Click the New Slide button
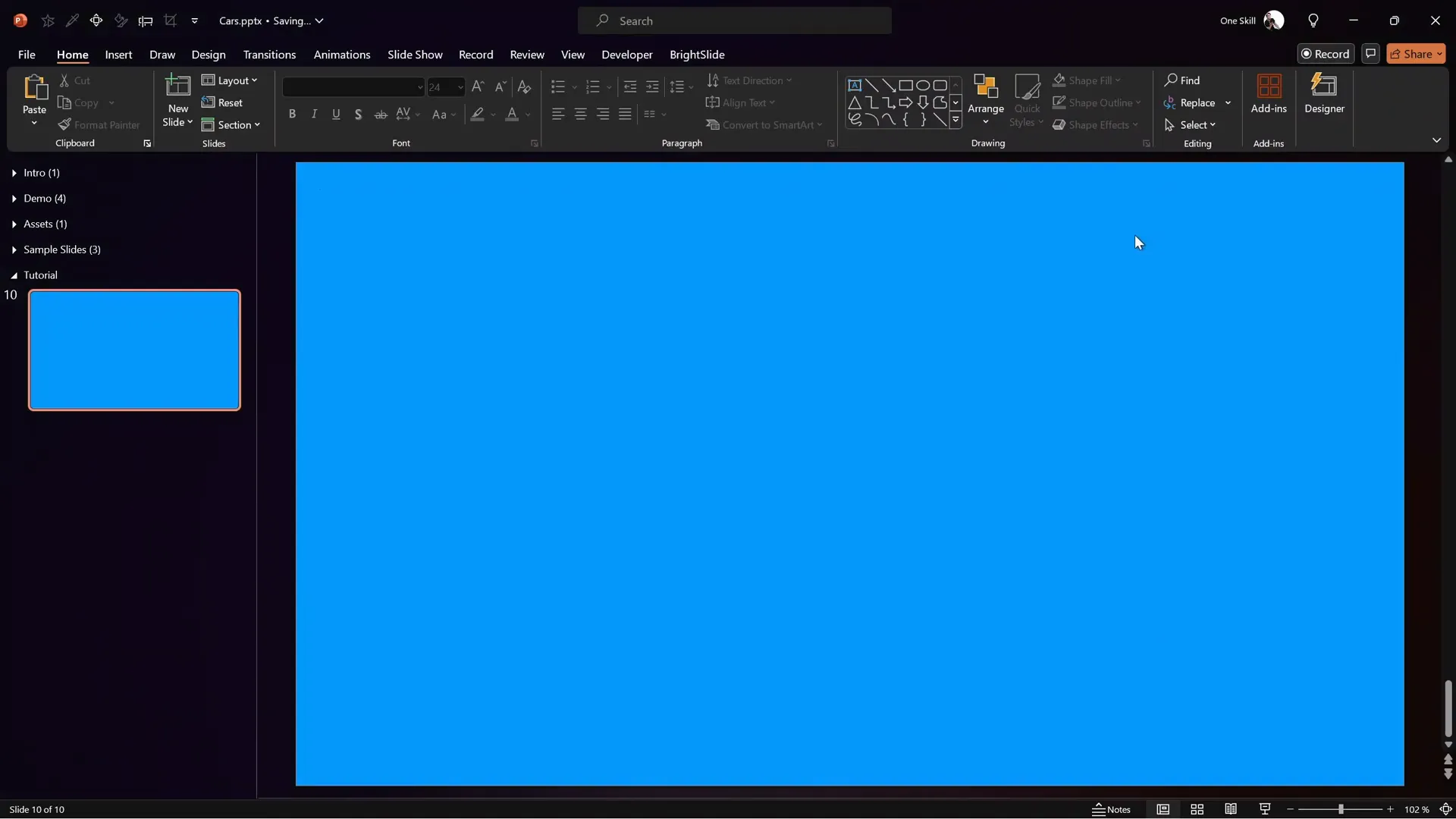This screenshot has height=819, width=1456. tap(177, 101)
